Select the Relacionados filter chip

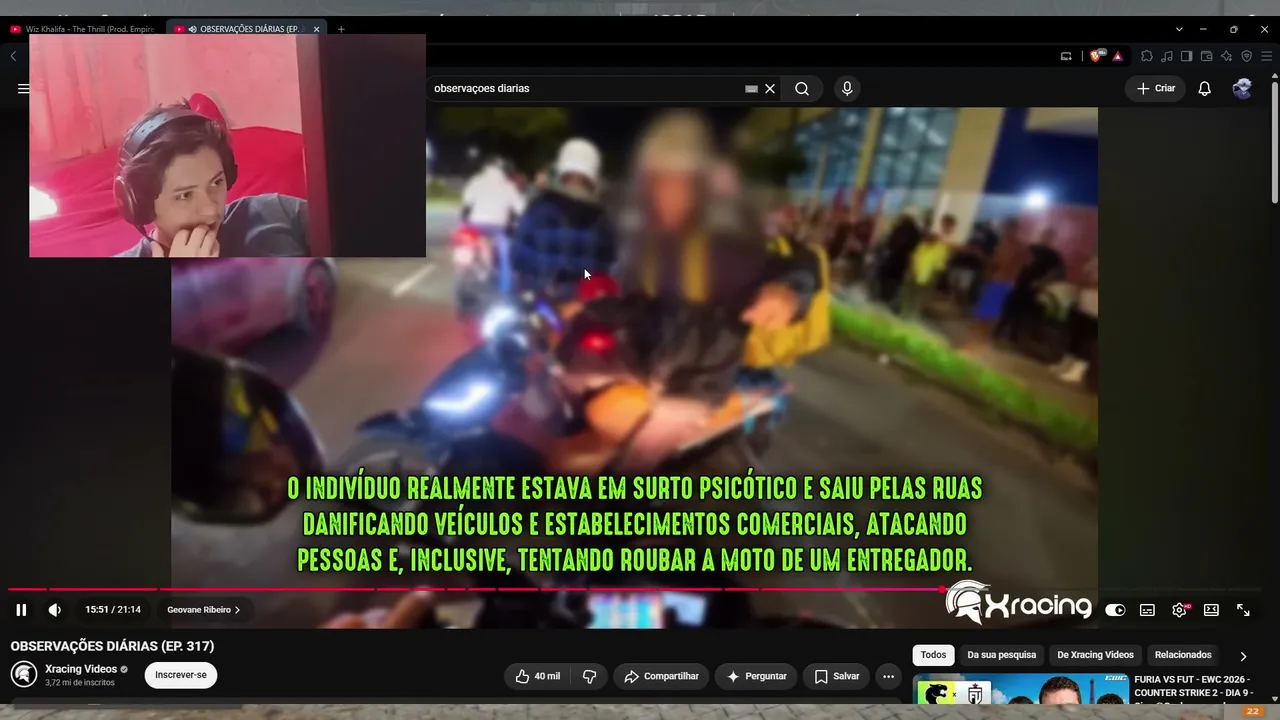pos(1183,655)
